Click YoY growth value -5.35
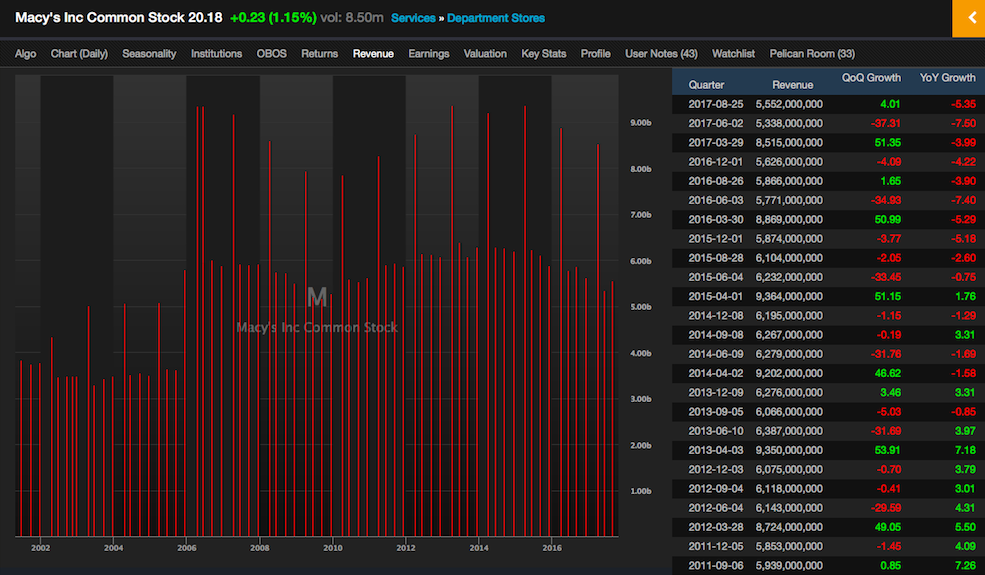The width and height of the screenshot is (985, 575). 963,104
